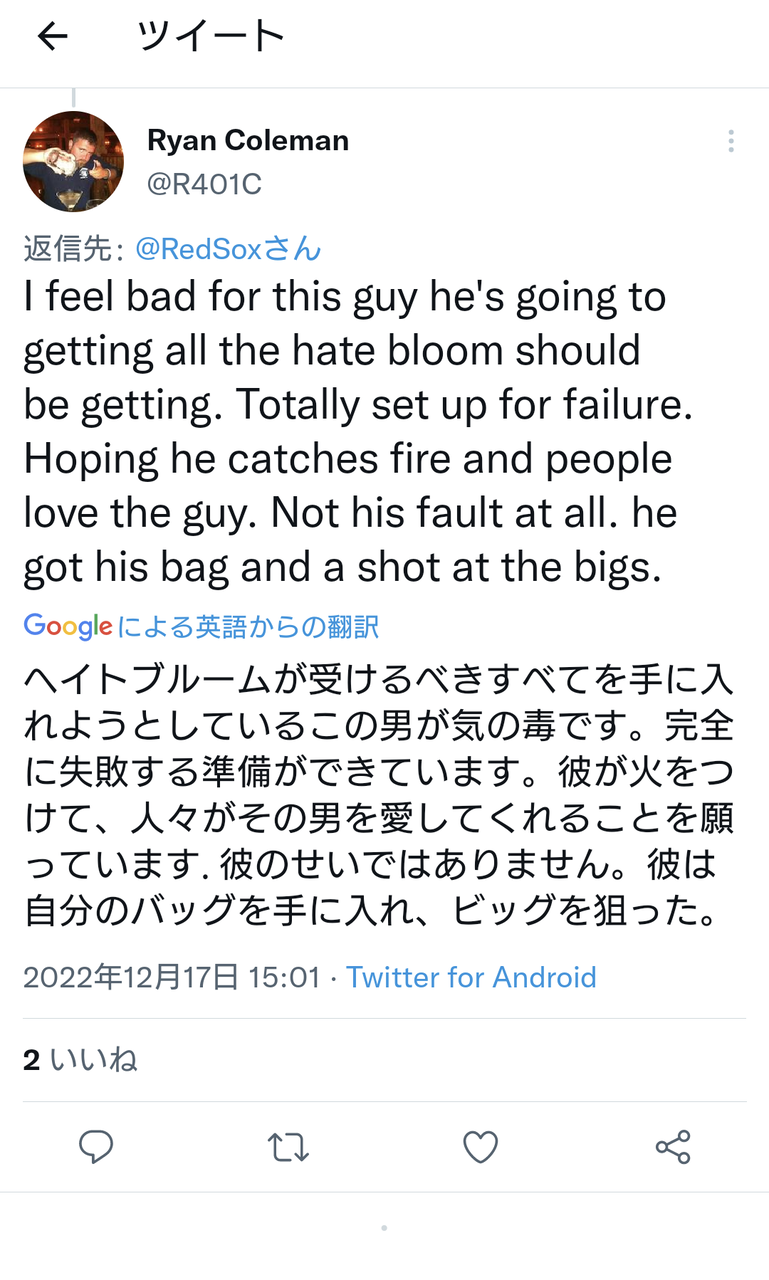This screenshot has height=1280, width=769.
Task: Tap the 2022年12月17日 15:01 timestamp
Action: pos(171,977)
